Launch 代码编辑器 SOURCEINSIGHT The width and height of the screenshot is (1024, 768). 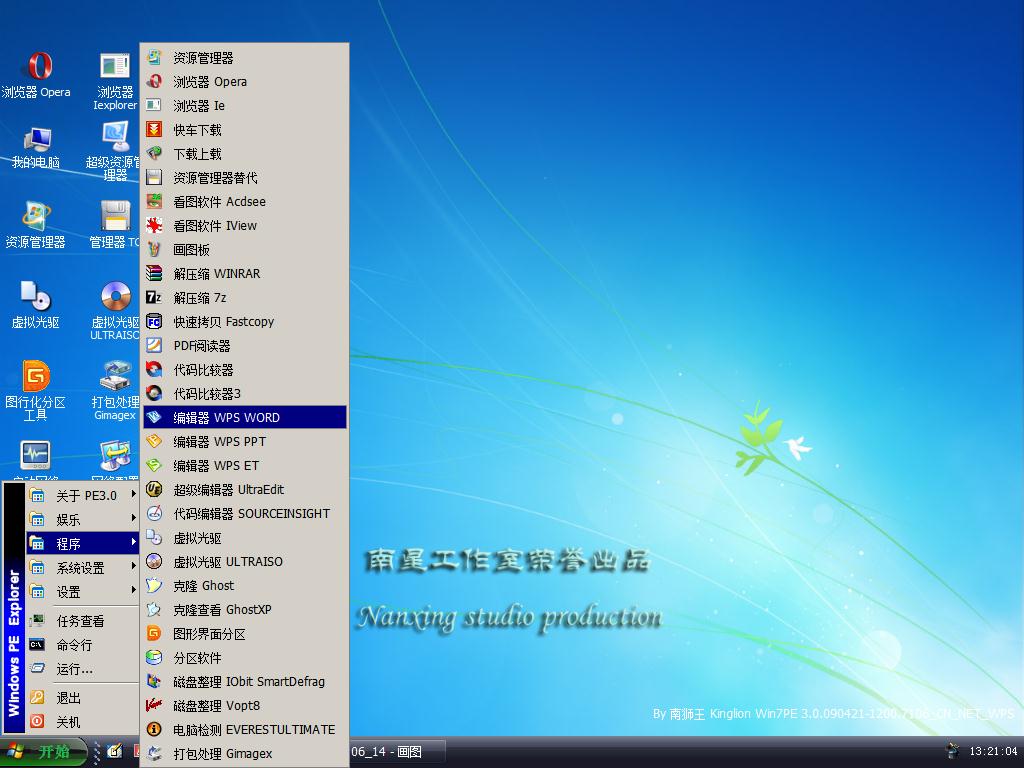(x=245, y=513)
